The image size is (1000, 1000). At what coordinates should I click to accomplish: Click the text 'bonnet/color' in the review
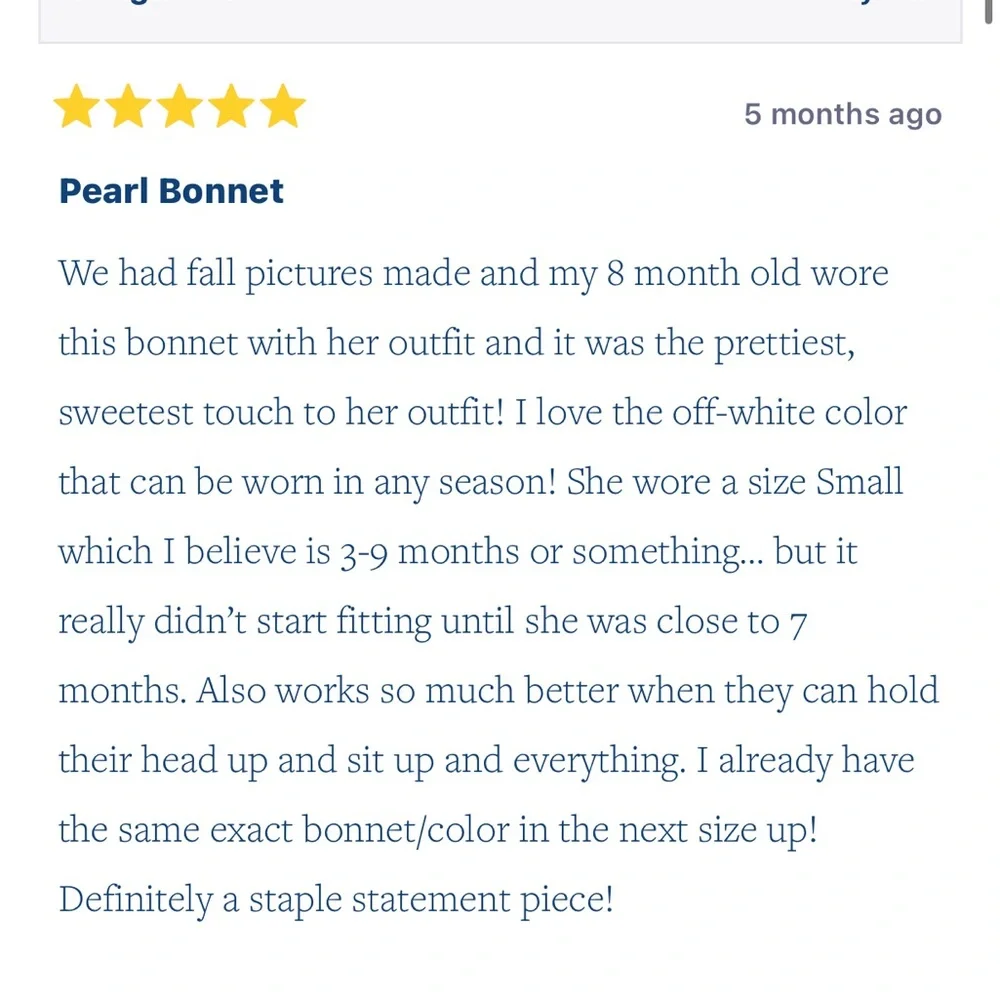(406, 830)
